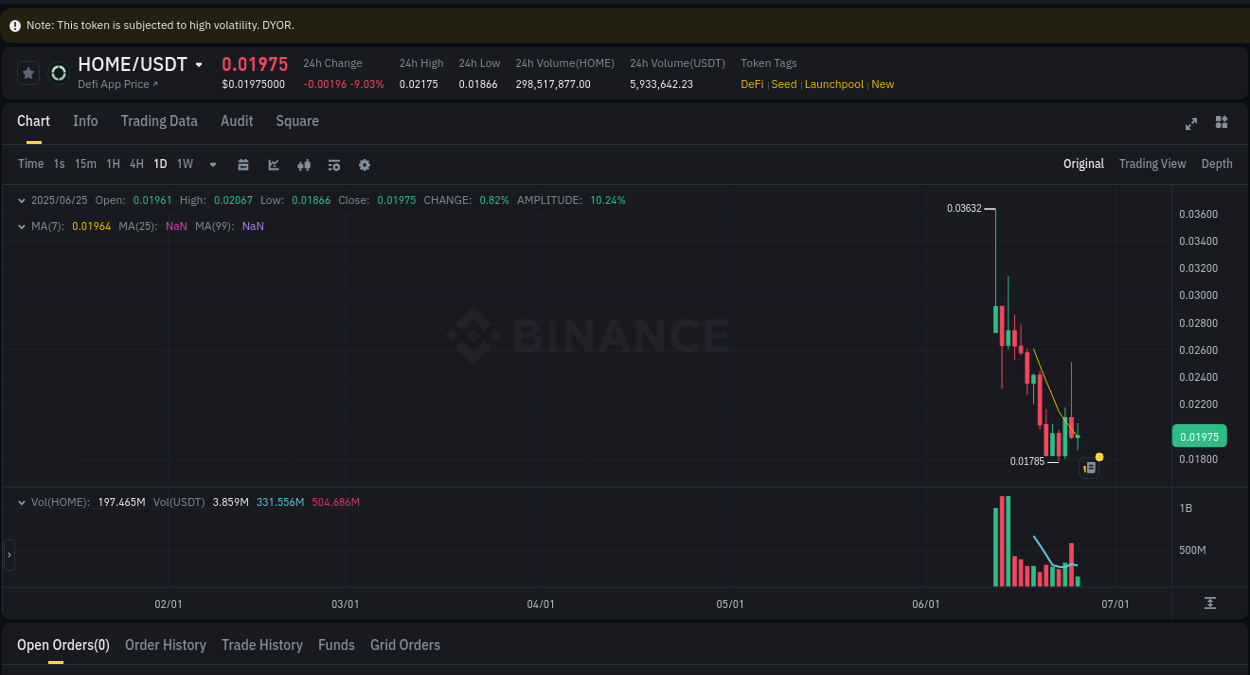Switch the chart to Depth view
The width and height of the screenshot is (1250, 675).
pos(1217,163)
